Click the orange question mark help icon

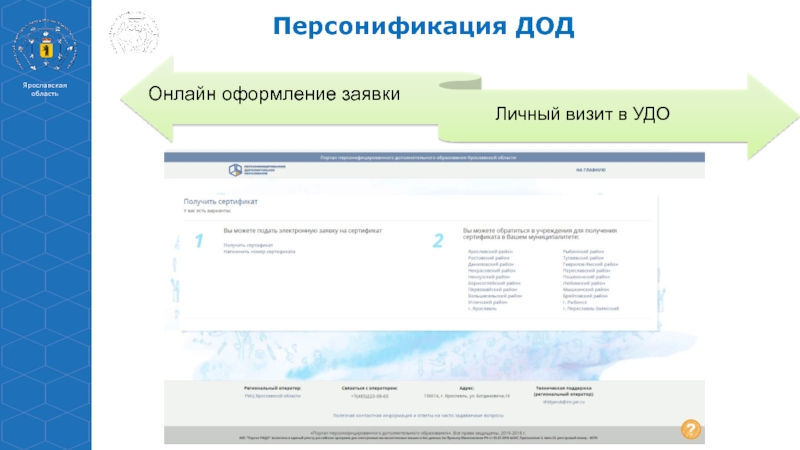click(x=690, y=430)
